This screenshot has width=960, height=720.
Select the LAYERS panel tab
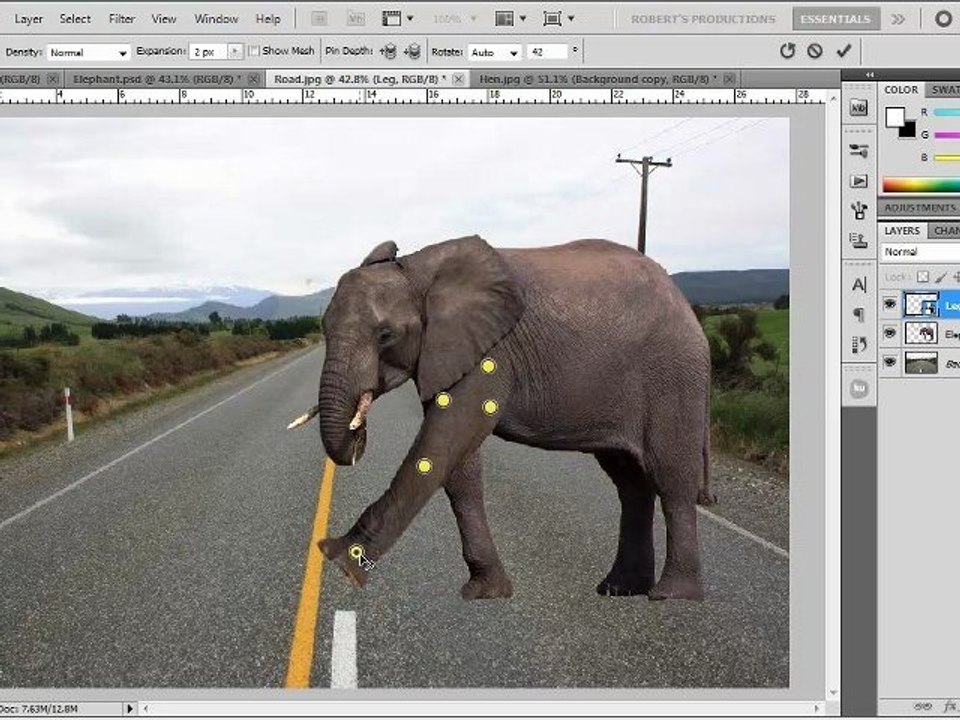coord(902,231)
